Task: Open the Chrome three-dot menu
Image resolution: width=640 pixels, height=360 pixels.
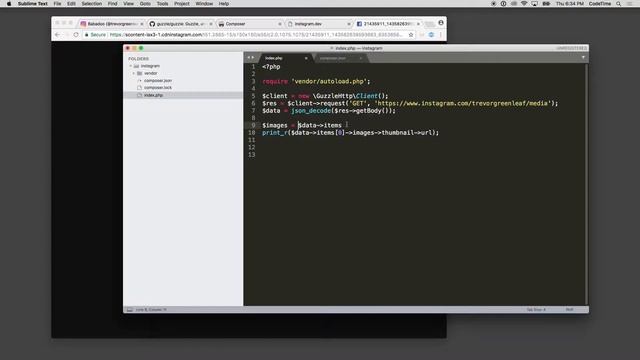Action: 441,35
